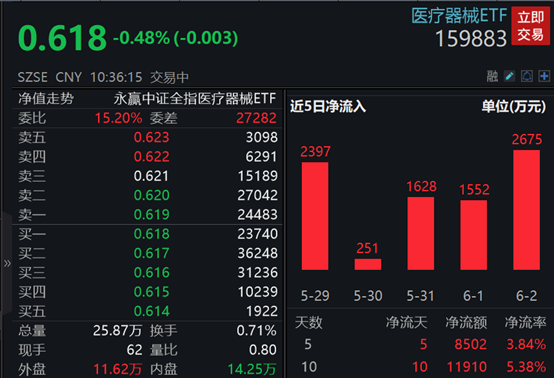Screen dimensions: 554x378
Task: Click the 永赢中证全指医疗器械ETF full name
Action: click(195, 99)
